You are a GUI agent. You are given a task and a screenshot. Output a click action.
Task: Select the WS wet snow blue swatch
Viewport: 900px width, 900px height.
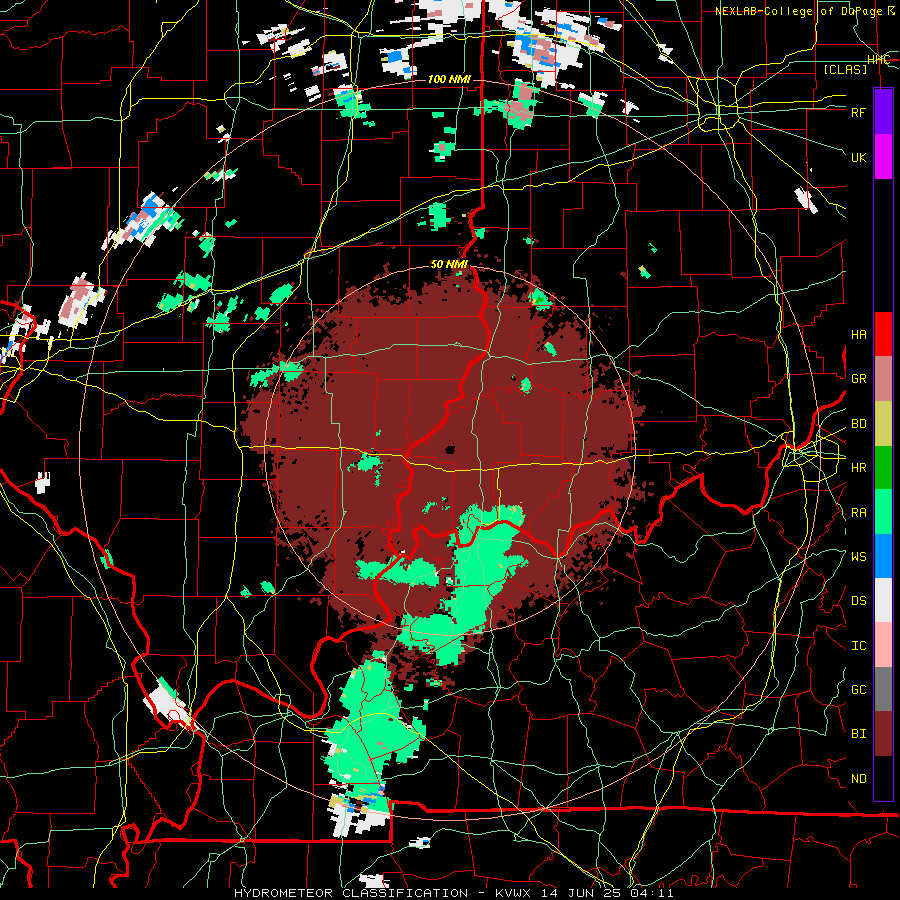click(x=883, y=556)
